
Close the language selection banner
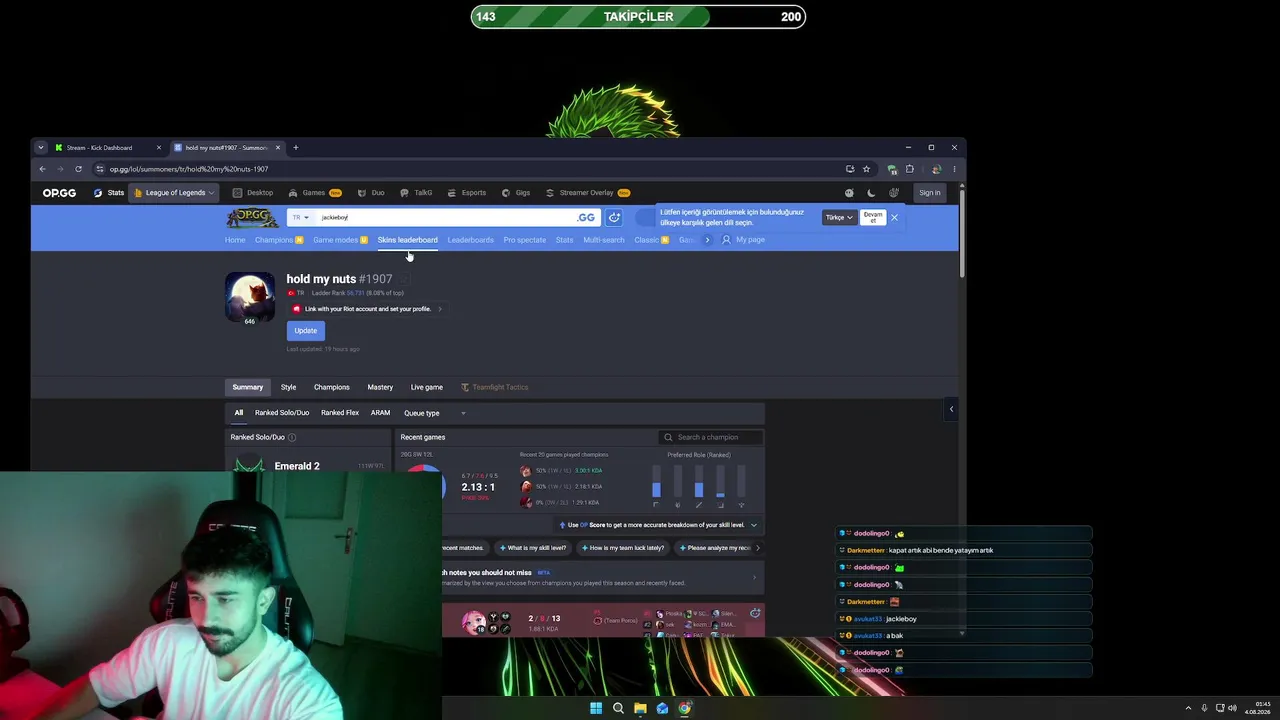click(894, 217)
